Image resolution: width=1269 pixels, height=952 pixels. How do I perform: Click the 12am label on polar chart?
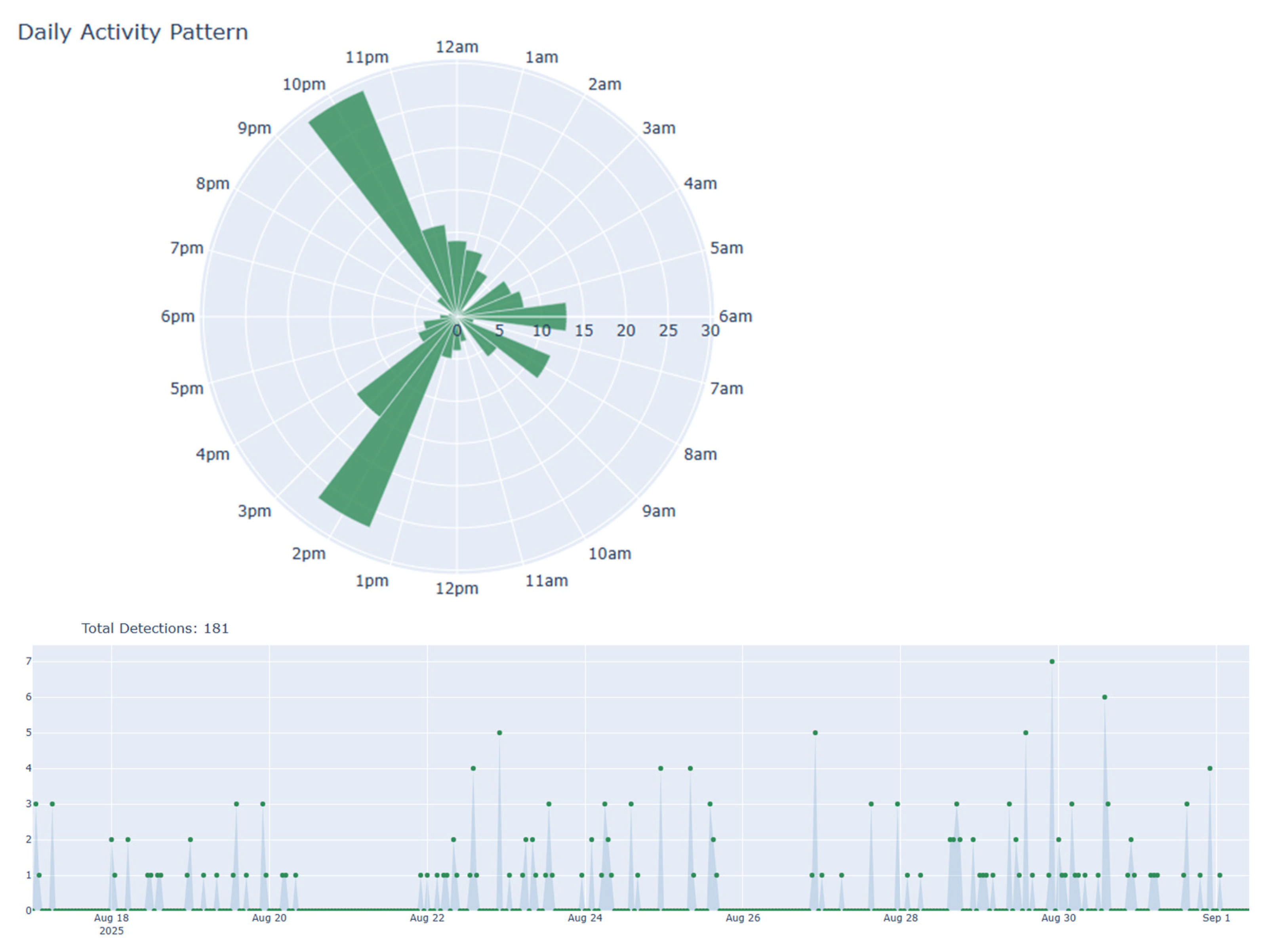457,47
